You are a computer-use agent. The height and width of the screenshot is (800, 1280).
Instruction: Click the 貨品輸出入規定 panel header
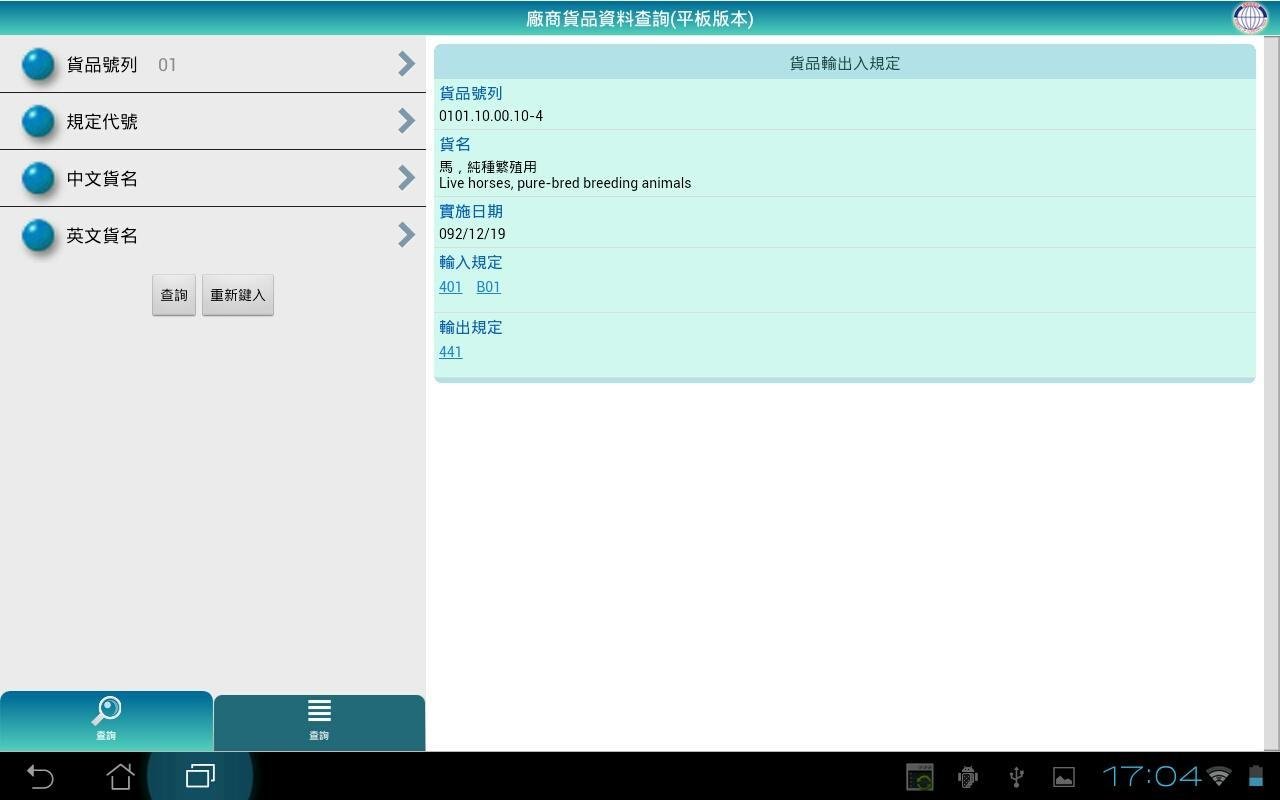[845, 63]
